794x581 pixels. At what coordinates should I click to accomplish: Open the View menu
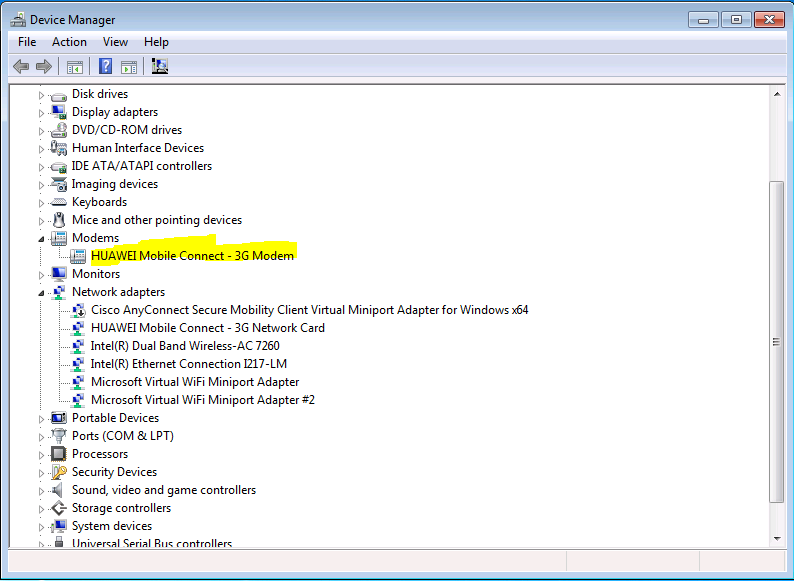[115, 42]
